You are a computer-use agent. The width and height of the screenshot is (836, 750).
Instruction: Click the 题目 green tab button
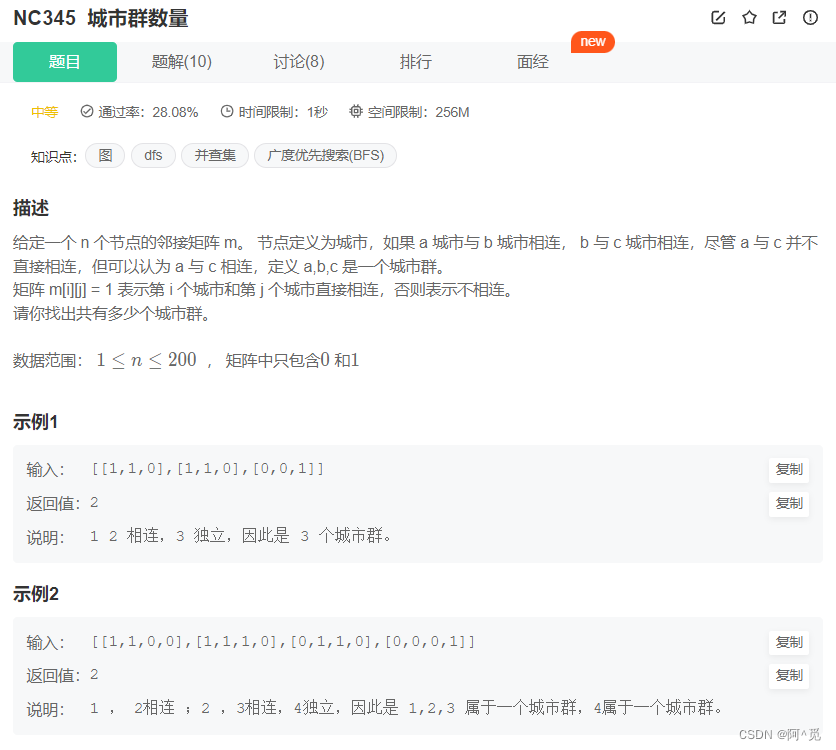tap(64, 61)
